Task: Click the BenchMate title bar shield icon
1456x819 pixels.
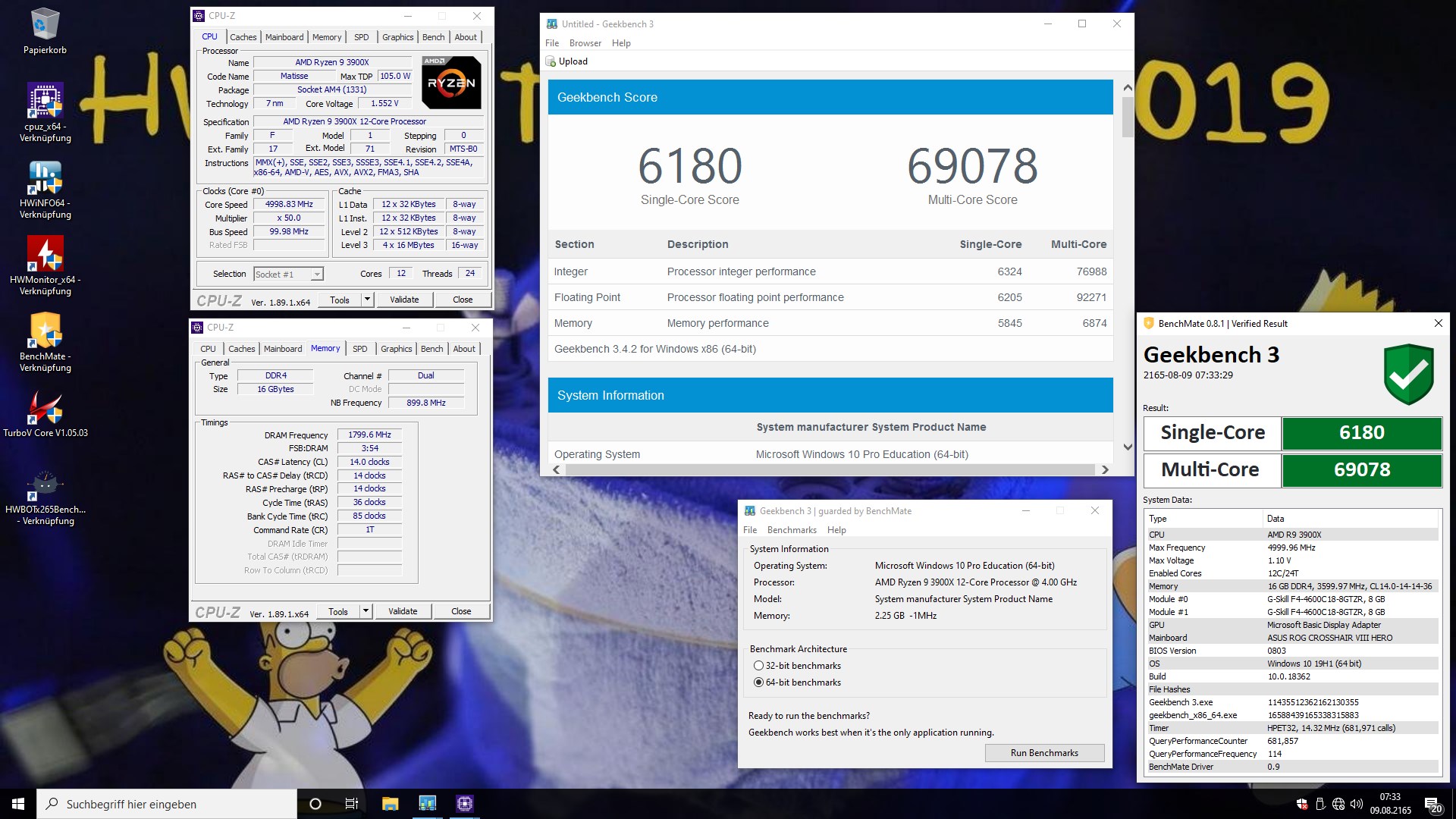Action: click(x=1149, y=323)
